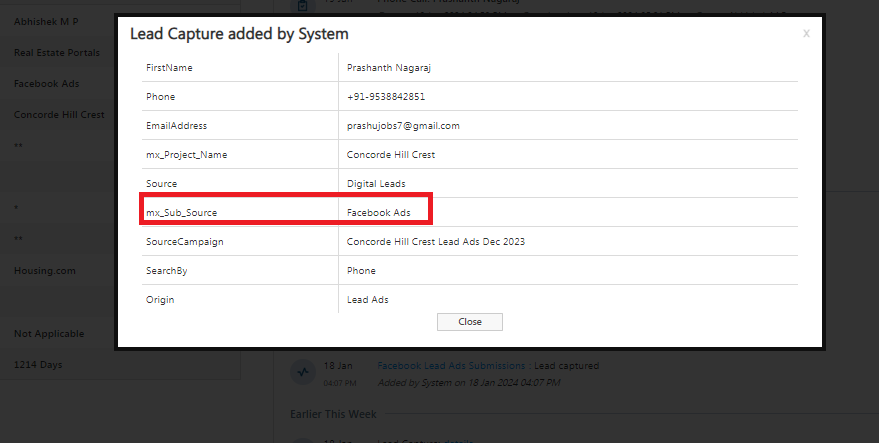Click the Lead Capture added by System title

click(x=239, y=34)
